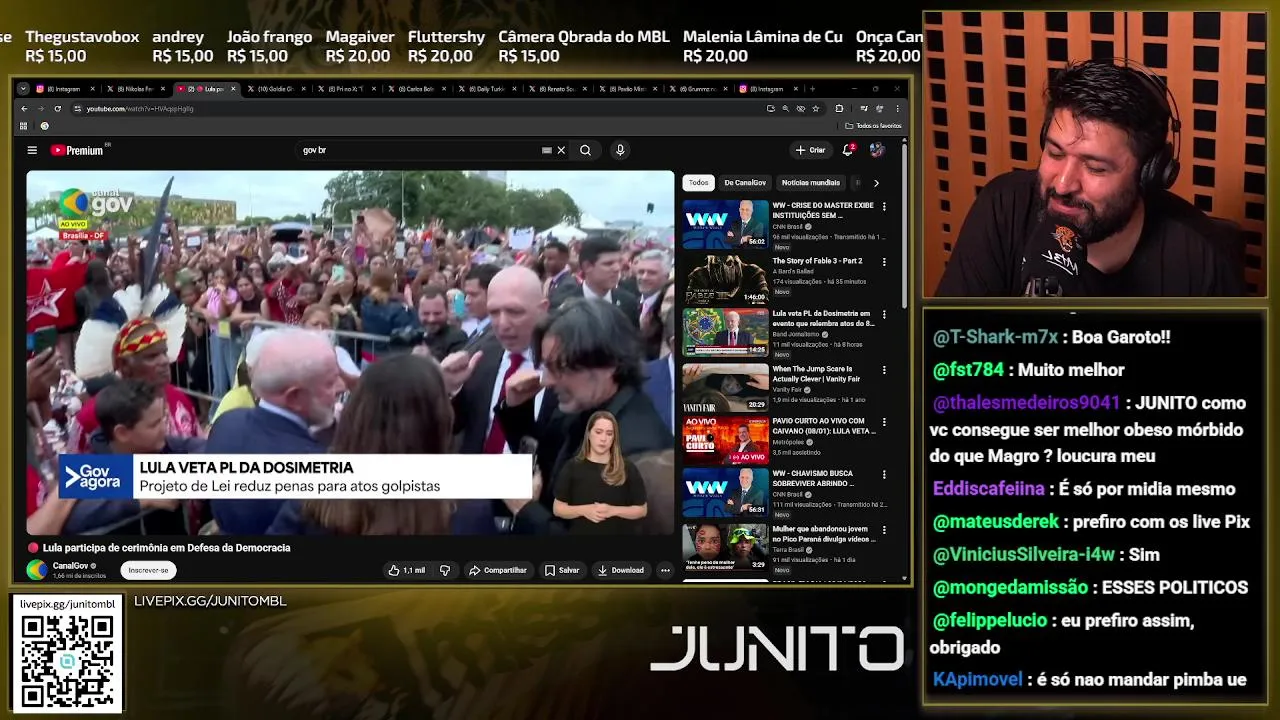Bookmark this page with the star icon

click(816, 108)
